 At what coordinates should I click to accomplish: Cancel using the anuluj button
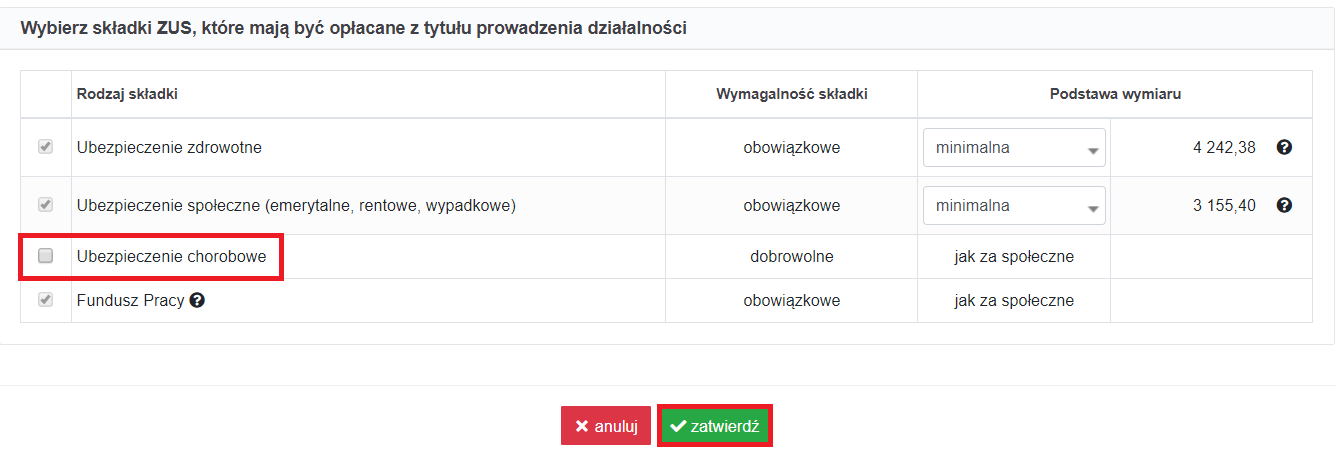[x=606, y=426]
